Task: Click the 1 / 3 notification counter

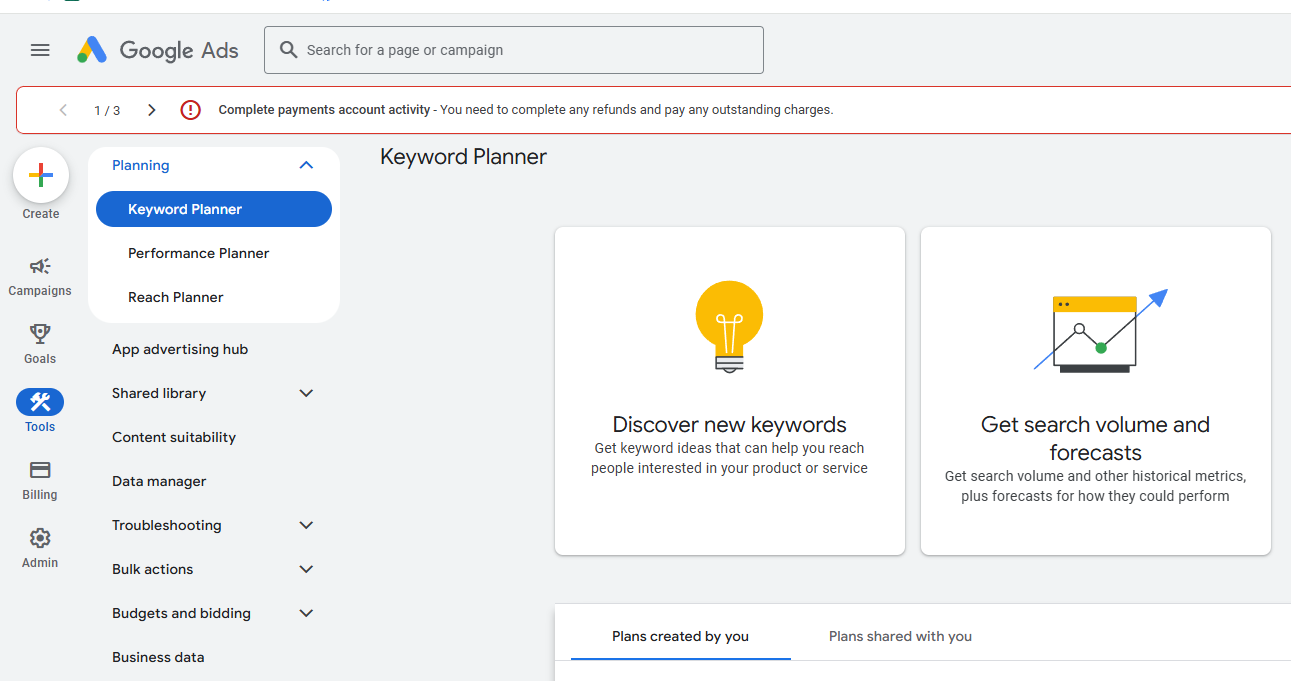Action: (x=107, y=110)
